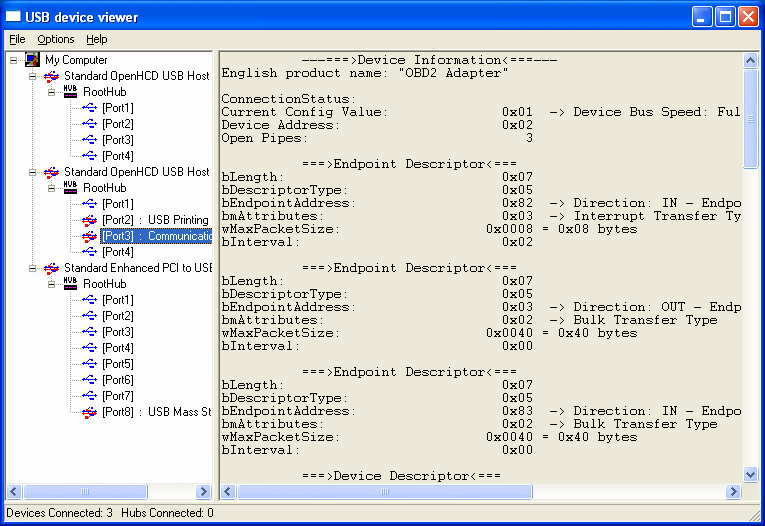This screenshot has width=765, height=526.
Task: Collapse RootHub that contains the USB Printing port
Action: 52,188
